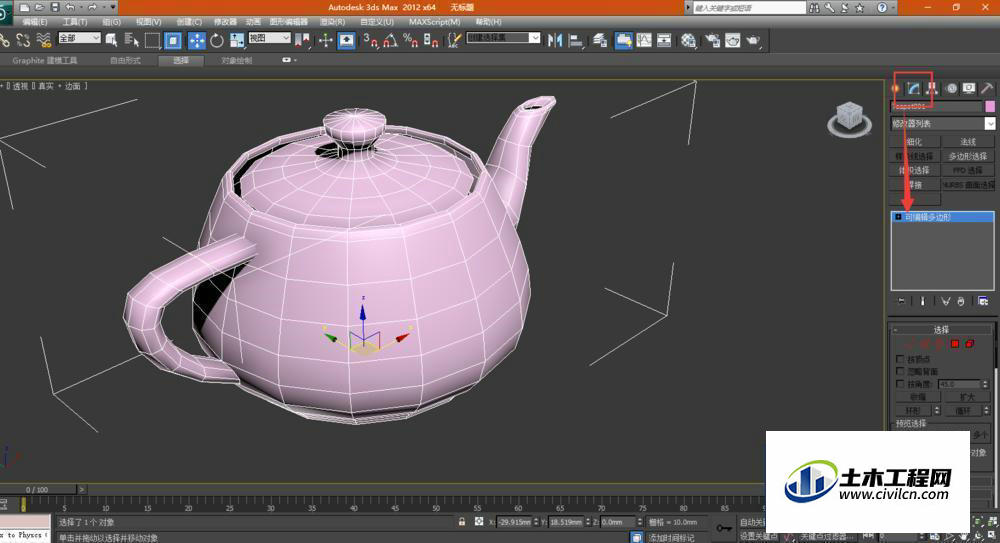Open the Material Editor icon
The height and width of the screenshot is (543, 1000).
[x=688, y=40]
